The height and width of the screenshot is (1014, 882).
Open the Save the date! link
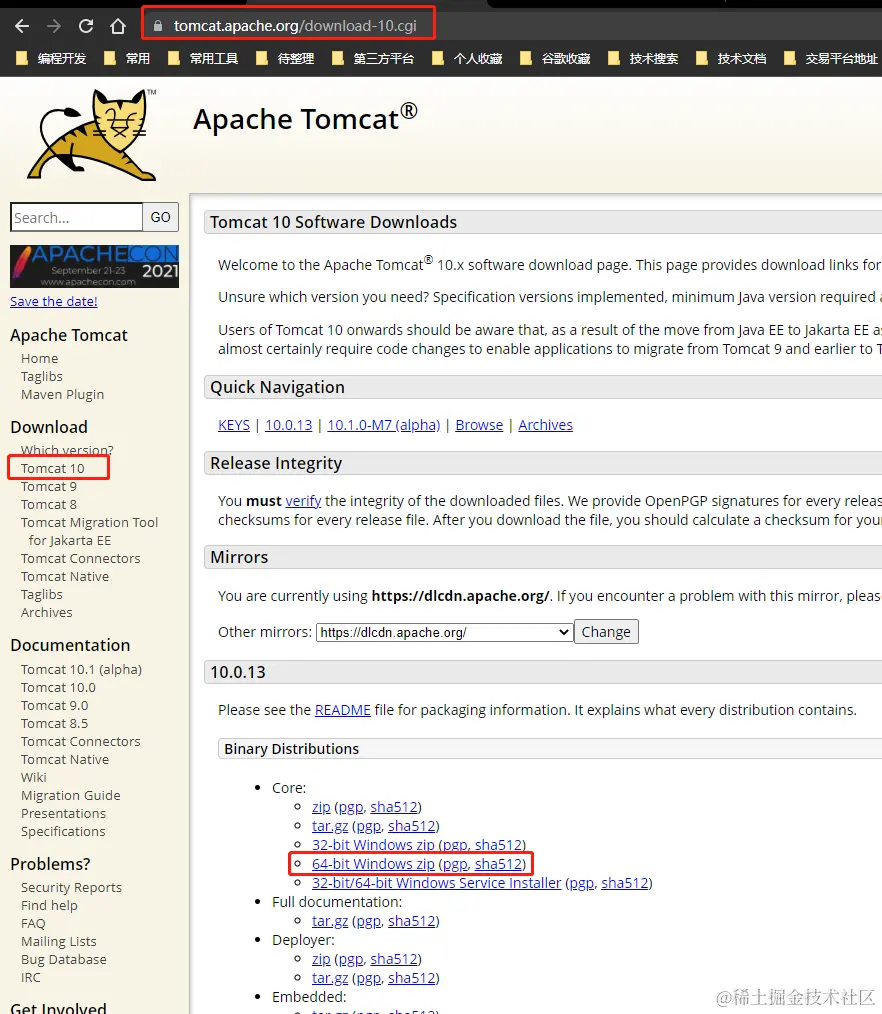click(54, 301)
